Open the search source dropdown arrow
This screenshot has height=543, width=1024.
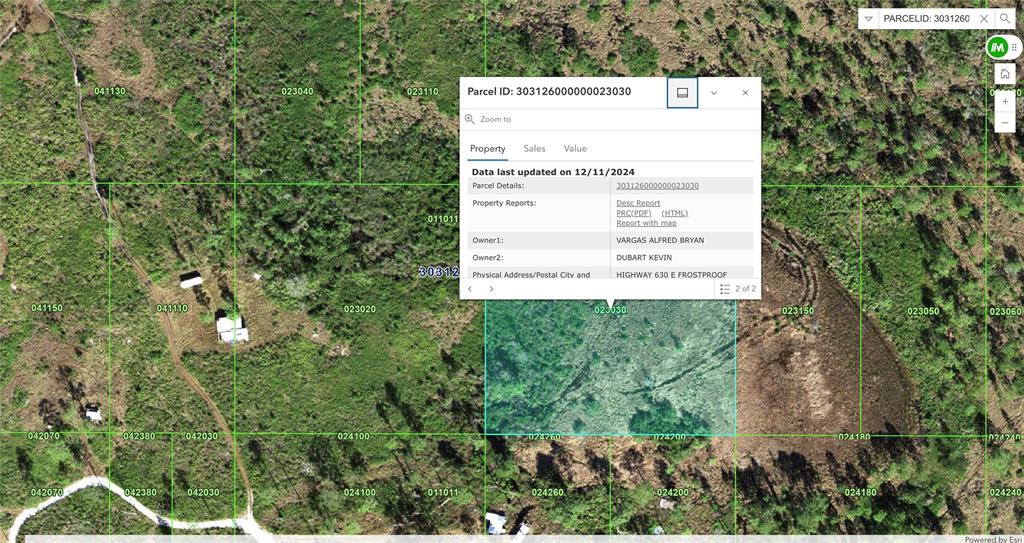click(x=868, y=19)
